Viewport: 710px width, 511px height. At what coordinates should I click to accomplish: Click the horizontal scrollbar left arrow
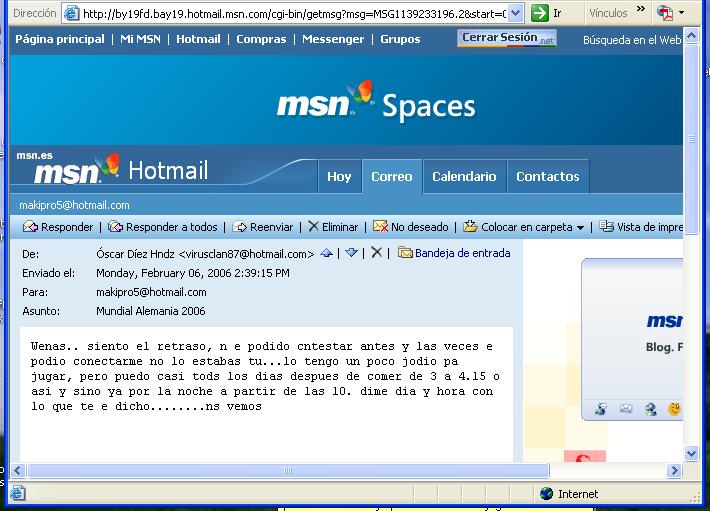click(x=17, y=471)
